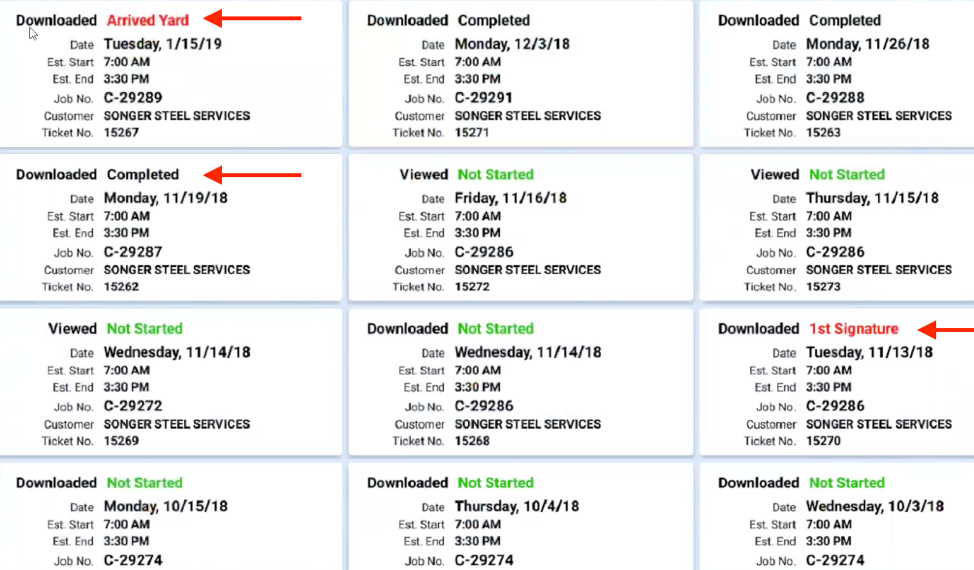Click 'Not Started' status on Friday 11/16/18 card
The image size is (974, 570).
496,174
